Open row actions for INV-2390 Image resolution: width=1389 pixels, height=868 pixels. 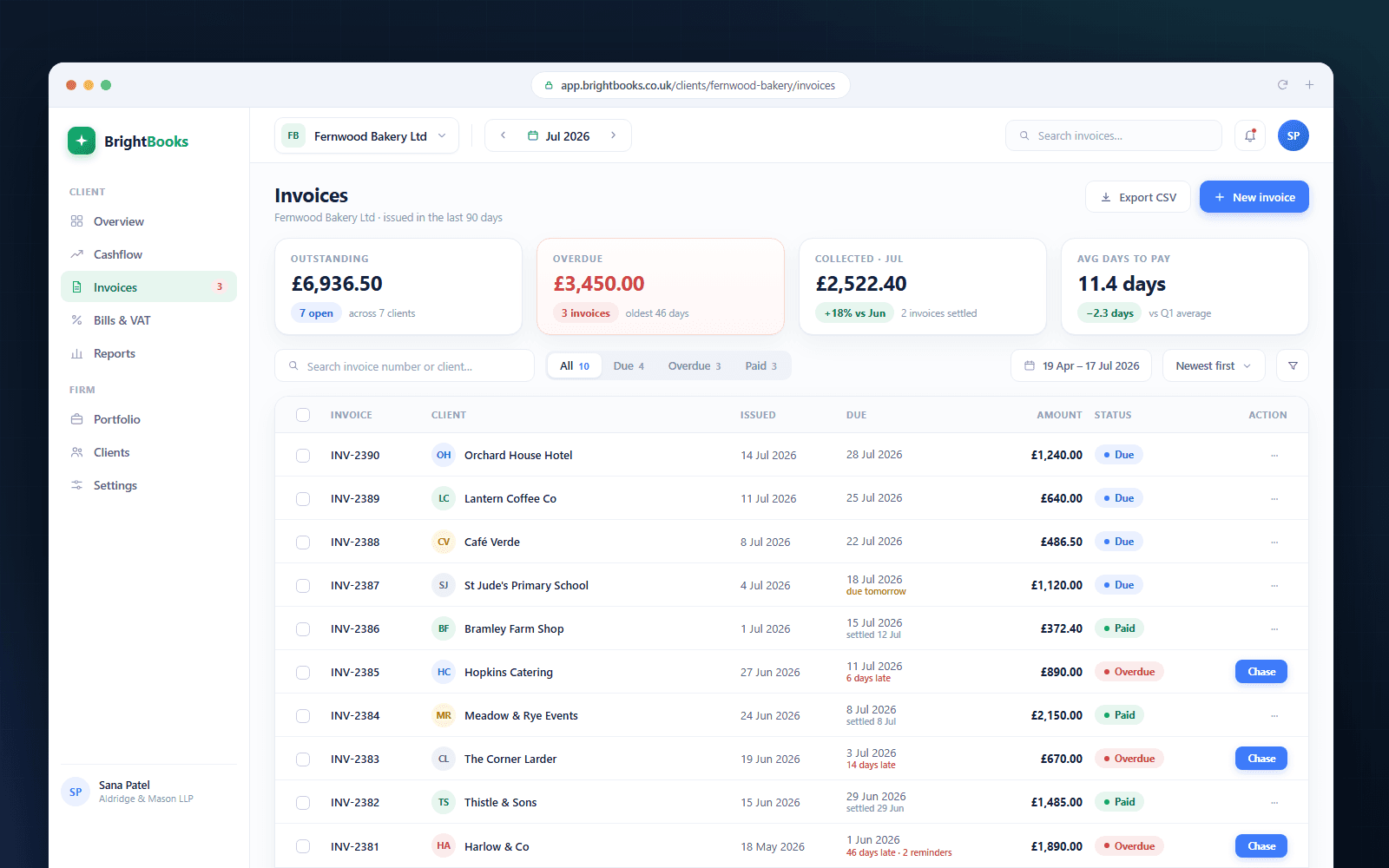coord(1274,455)
